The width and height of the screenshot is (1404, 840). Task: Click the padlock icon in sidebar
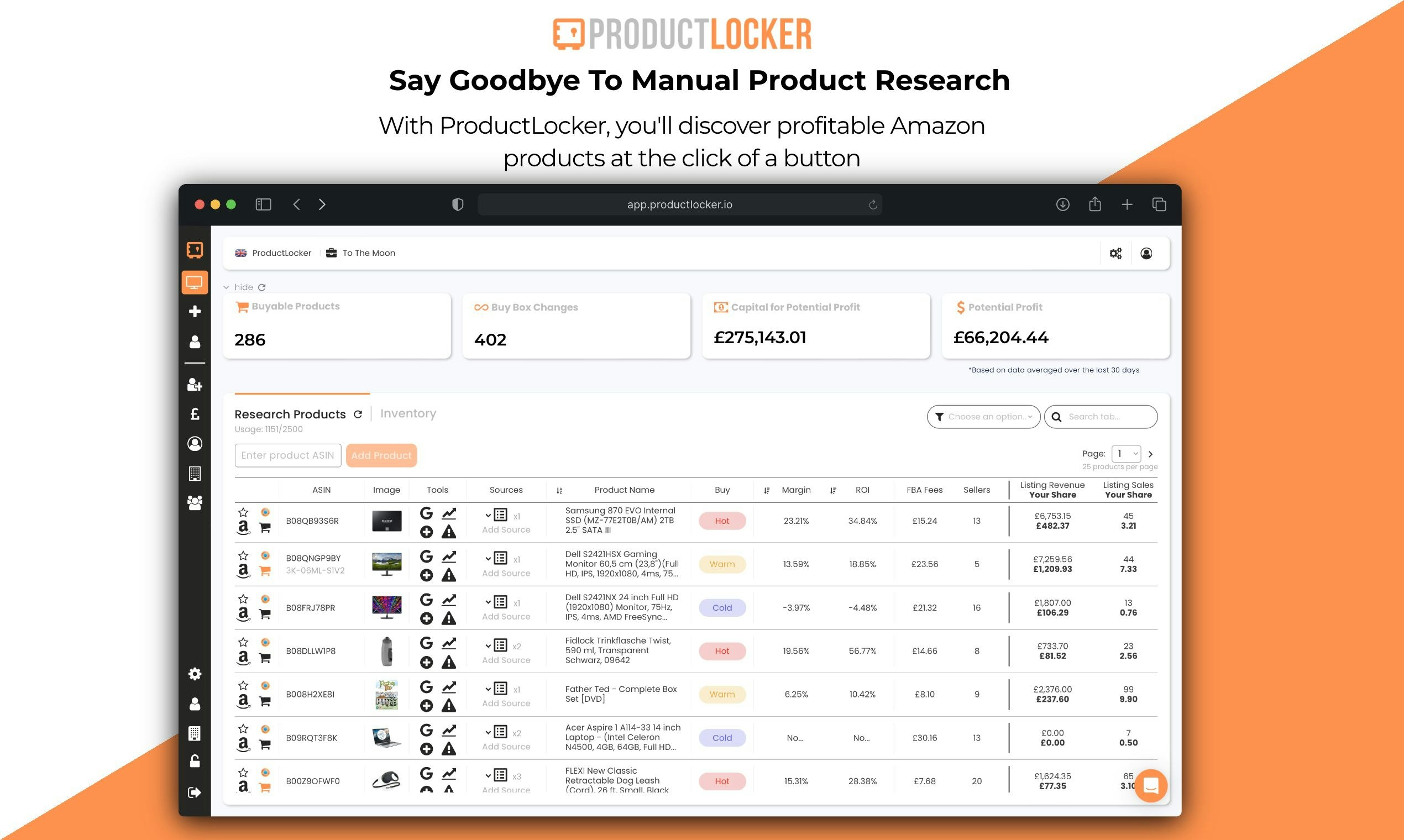click(x=194, y=762)
